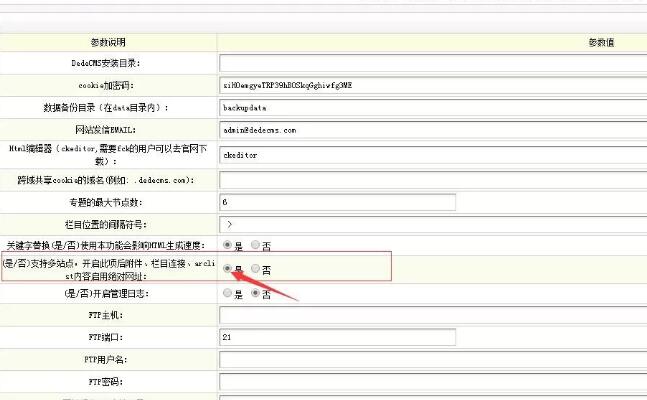Click the 栏目位置的间隔符号 field
This screenshot has height=400, width=647.
point(433,225)
